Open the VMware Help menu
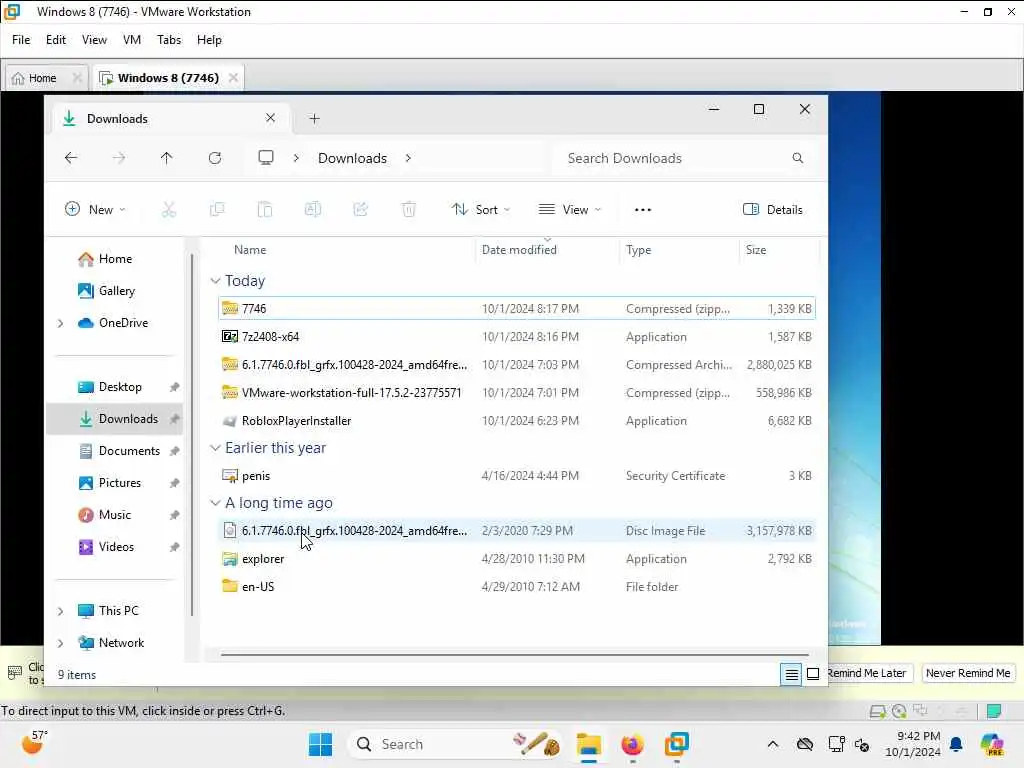The width and height of the screenshot is (1024, 768). coord(209,40)
